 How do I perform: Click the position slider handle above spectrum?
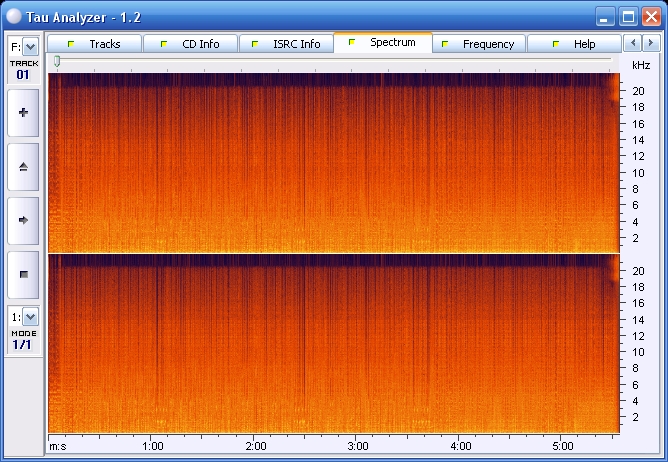tap(57, 62)
